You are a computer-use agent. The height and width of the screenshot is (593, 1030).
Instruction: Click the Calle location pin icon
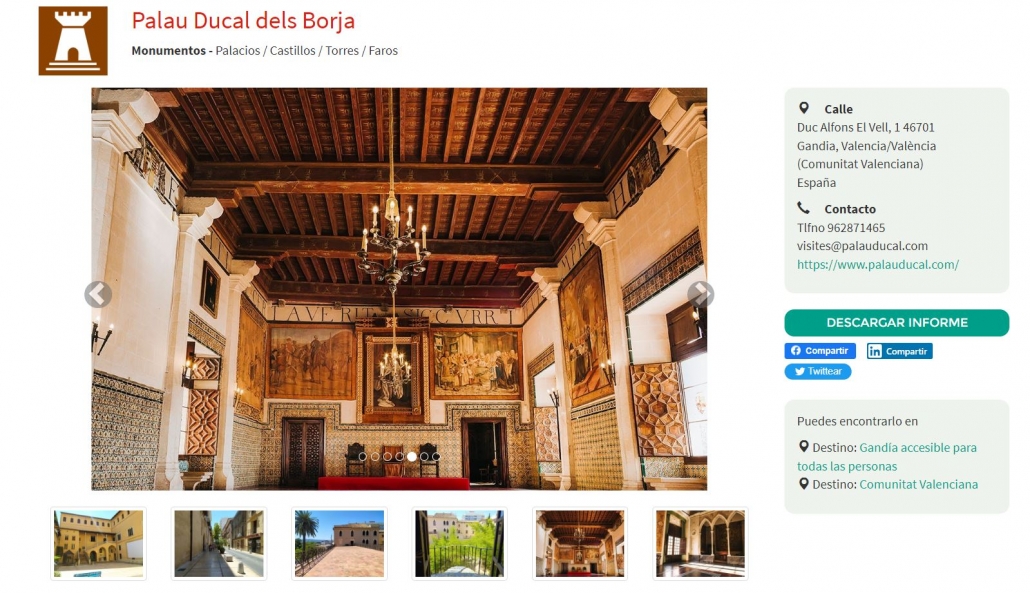(x=803, y=108)
